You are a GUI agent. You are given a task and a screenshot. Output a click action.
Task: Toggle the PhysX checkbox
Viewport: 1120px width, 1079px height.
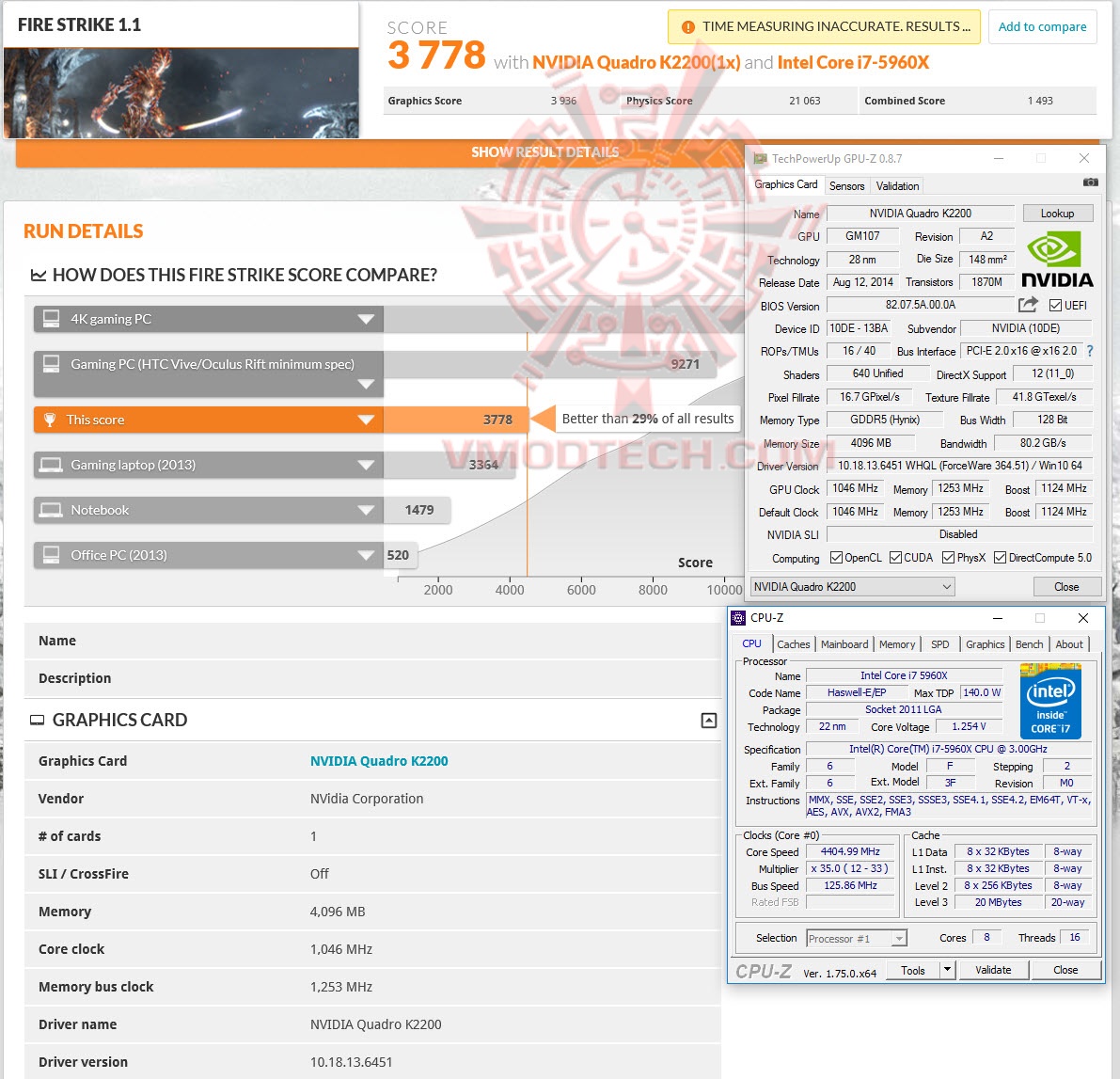coord(948,557)
